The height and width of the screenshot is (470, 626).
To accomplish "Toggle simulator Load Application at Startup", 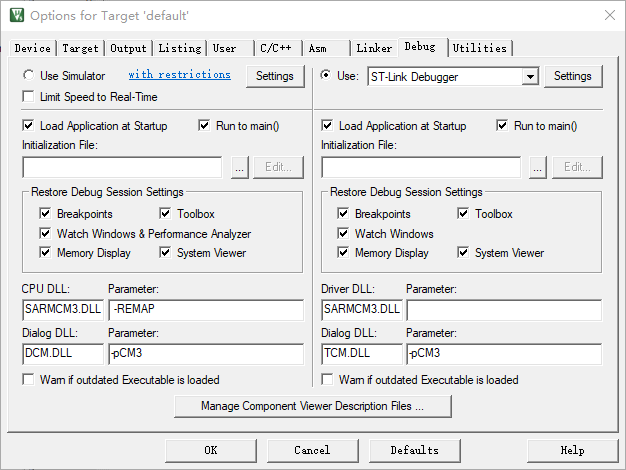I will [28, 125].
